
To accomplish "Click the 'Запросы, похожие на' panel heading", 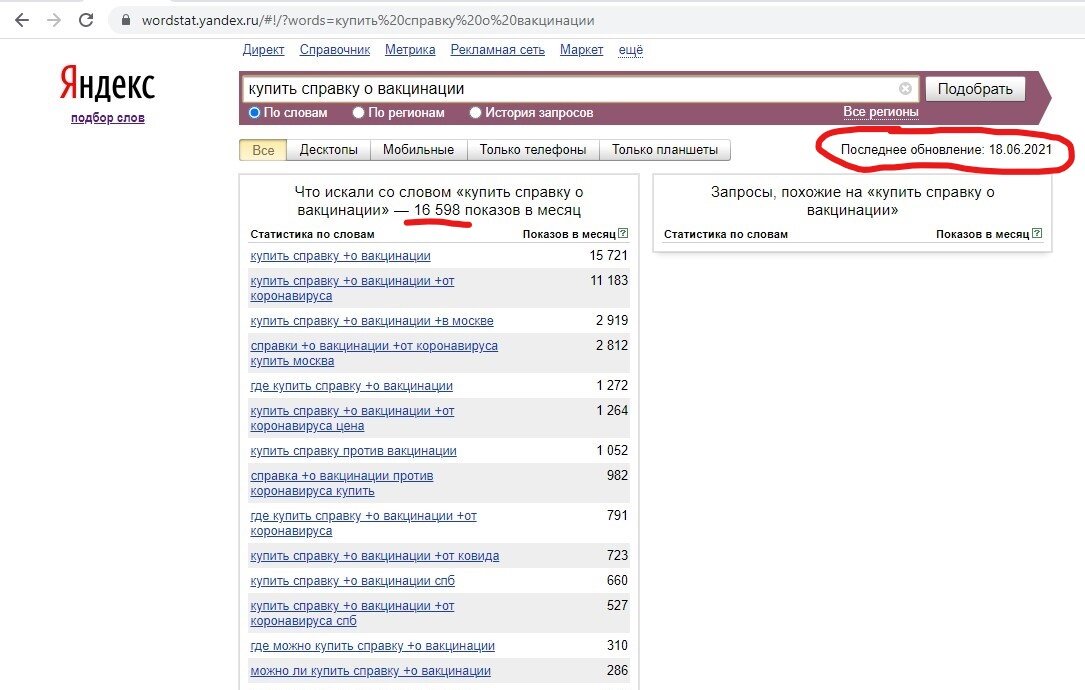I will pyautogui.click(x=852, y=201).
